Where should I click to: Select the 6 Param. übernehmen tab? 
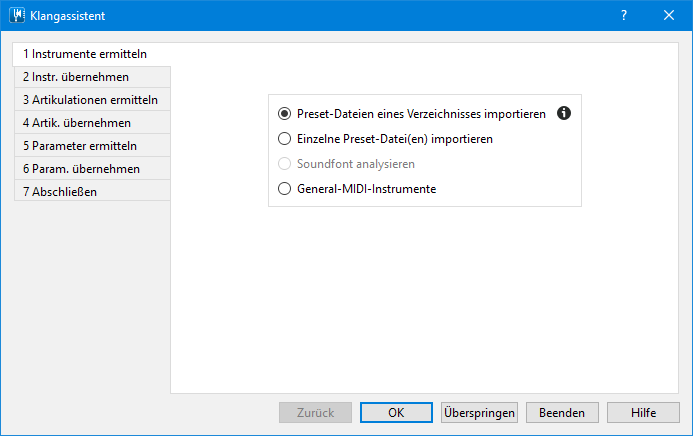(x=92, y=169)
